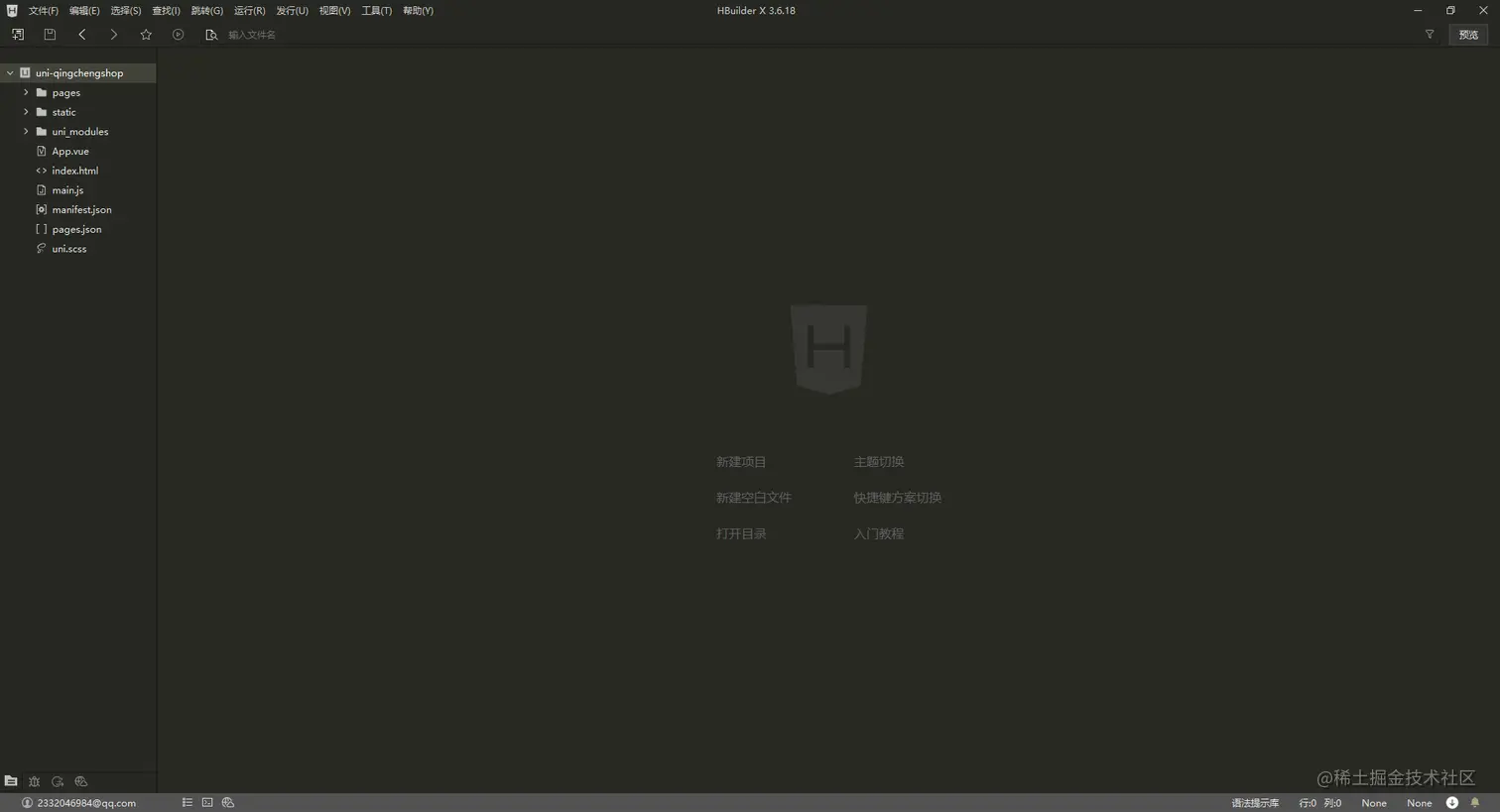Viewport: 1500px width, 812px height.
Task: Click the 预览 preview button
Action: point(1468,35)
